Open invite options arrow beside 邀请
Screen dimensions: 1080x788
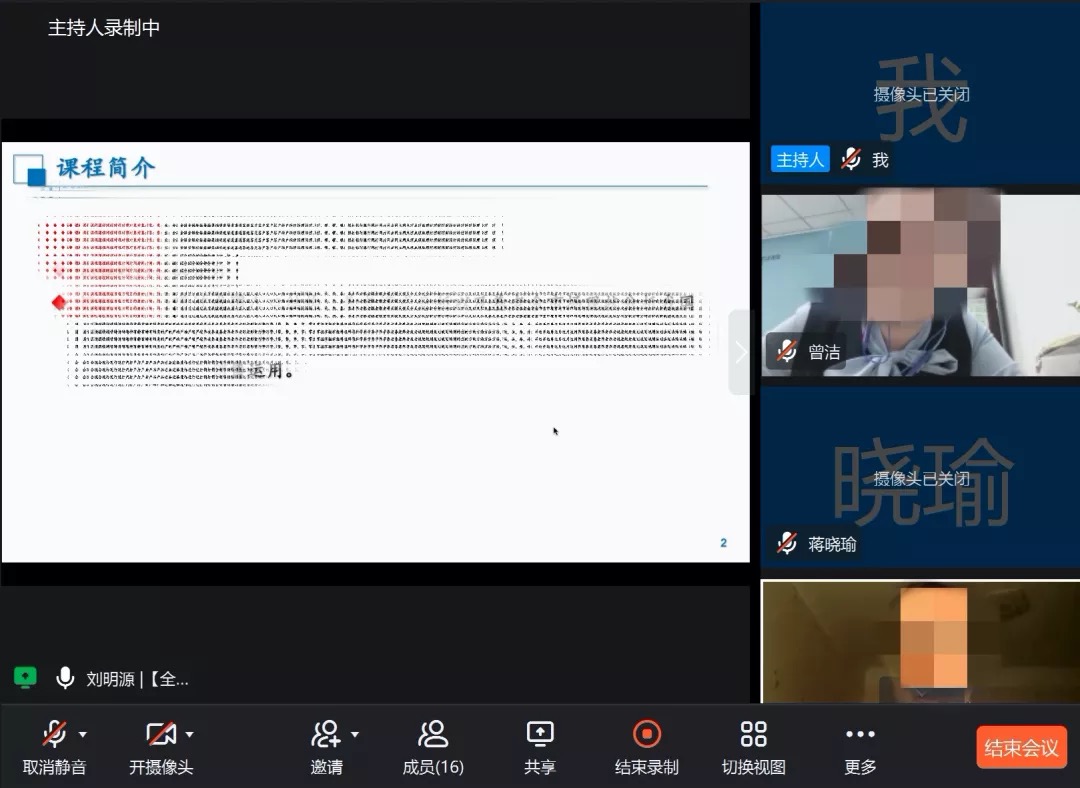coord(354,735)
